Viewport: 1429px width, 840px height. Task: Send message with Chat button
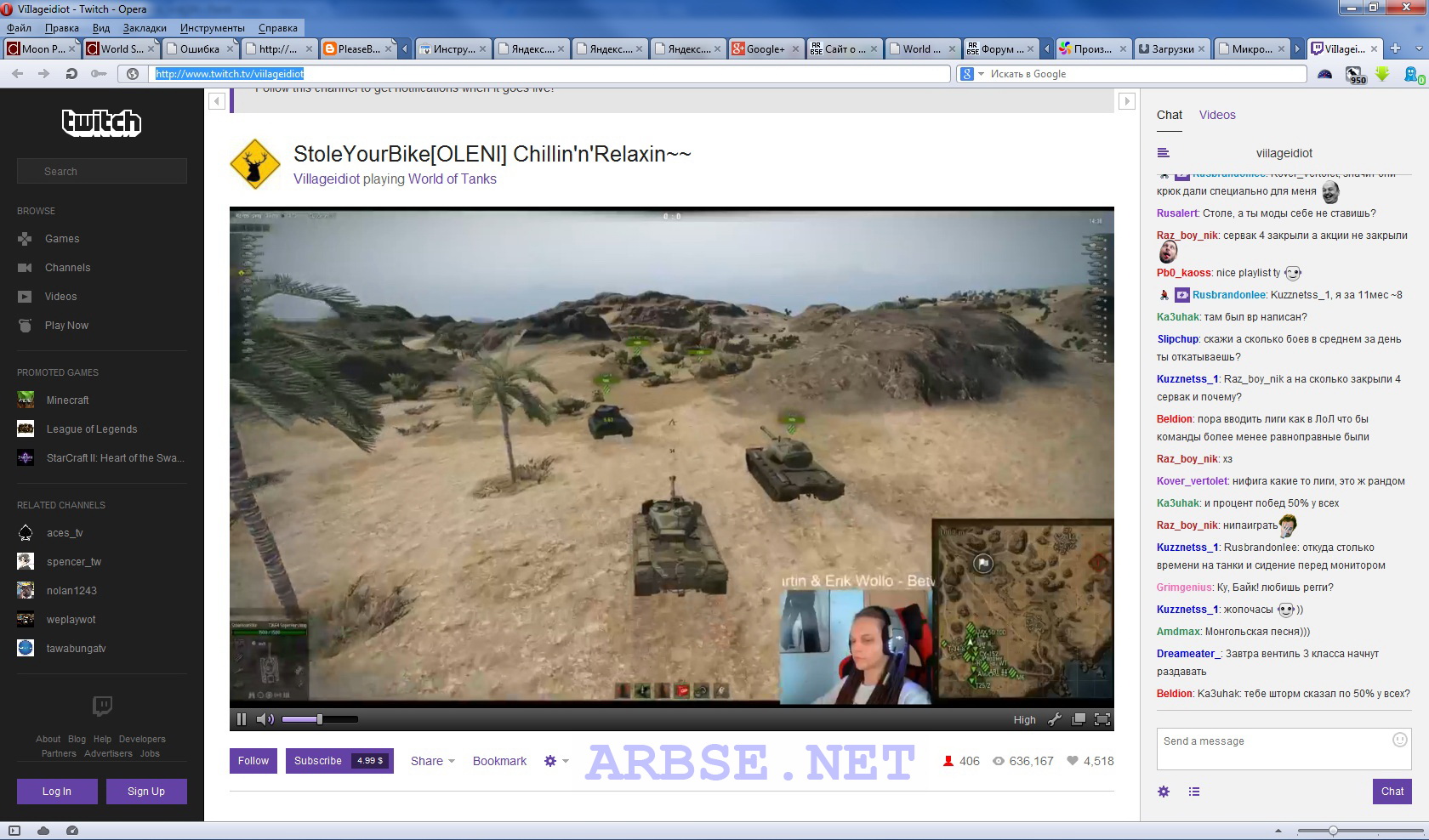pyautogui.click(x=1392, y=792)
